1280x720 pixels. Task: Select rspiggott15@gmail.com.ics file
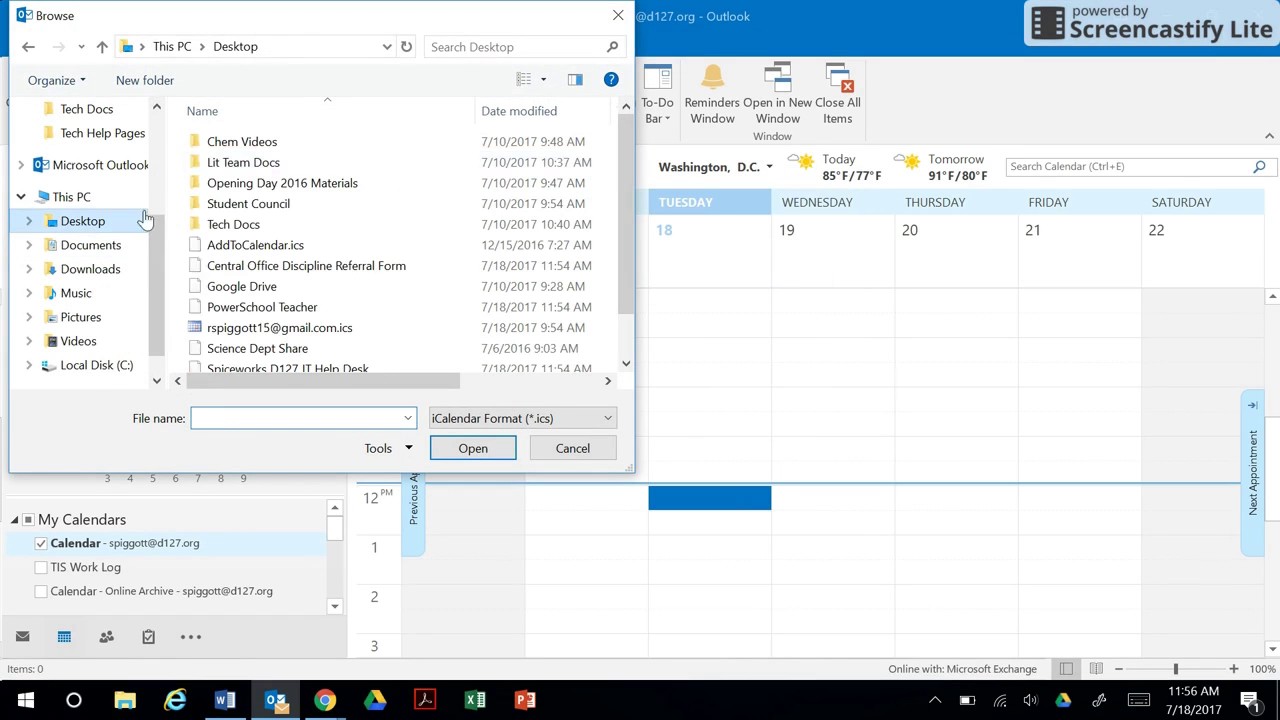280,328
